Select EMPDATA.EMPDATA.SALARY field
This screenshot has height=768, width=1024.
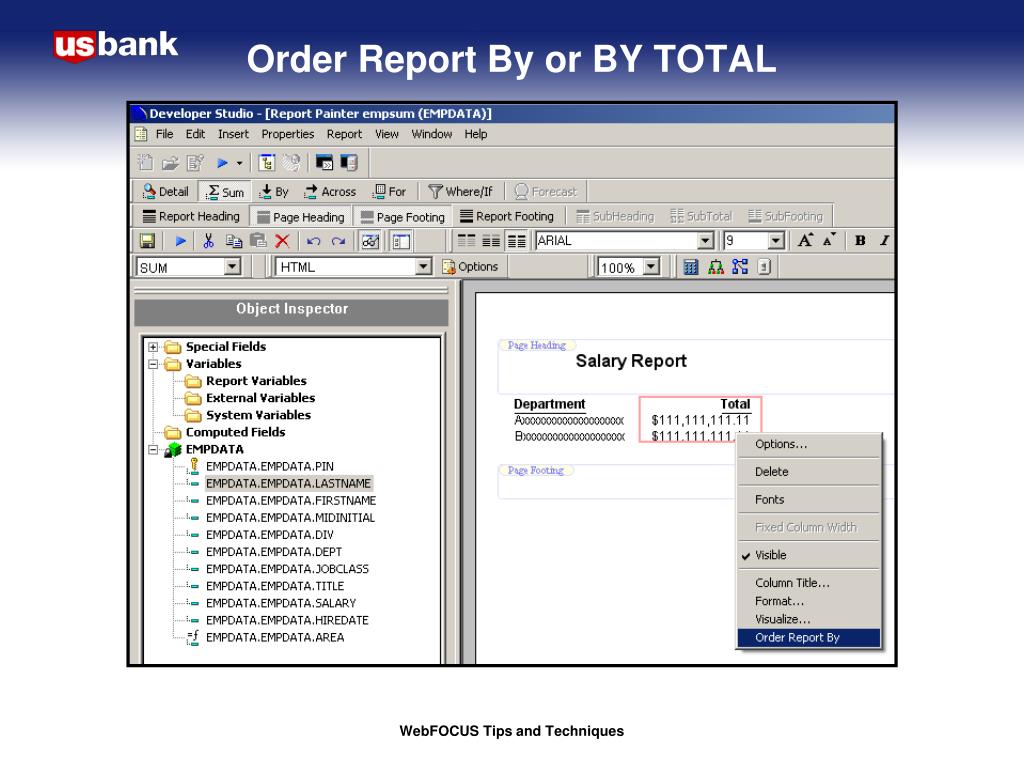[281, 603]
